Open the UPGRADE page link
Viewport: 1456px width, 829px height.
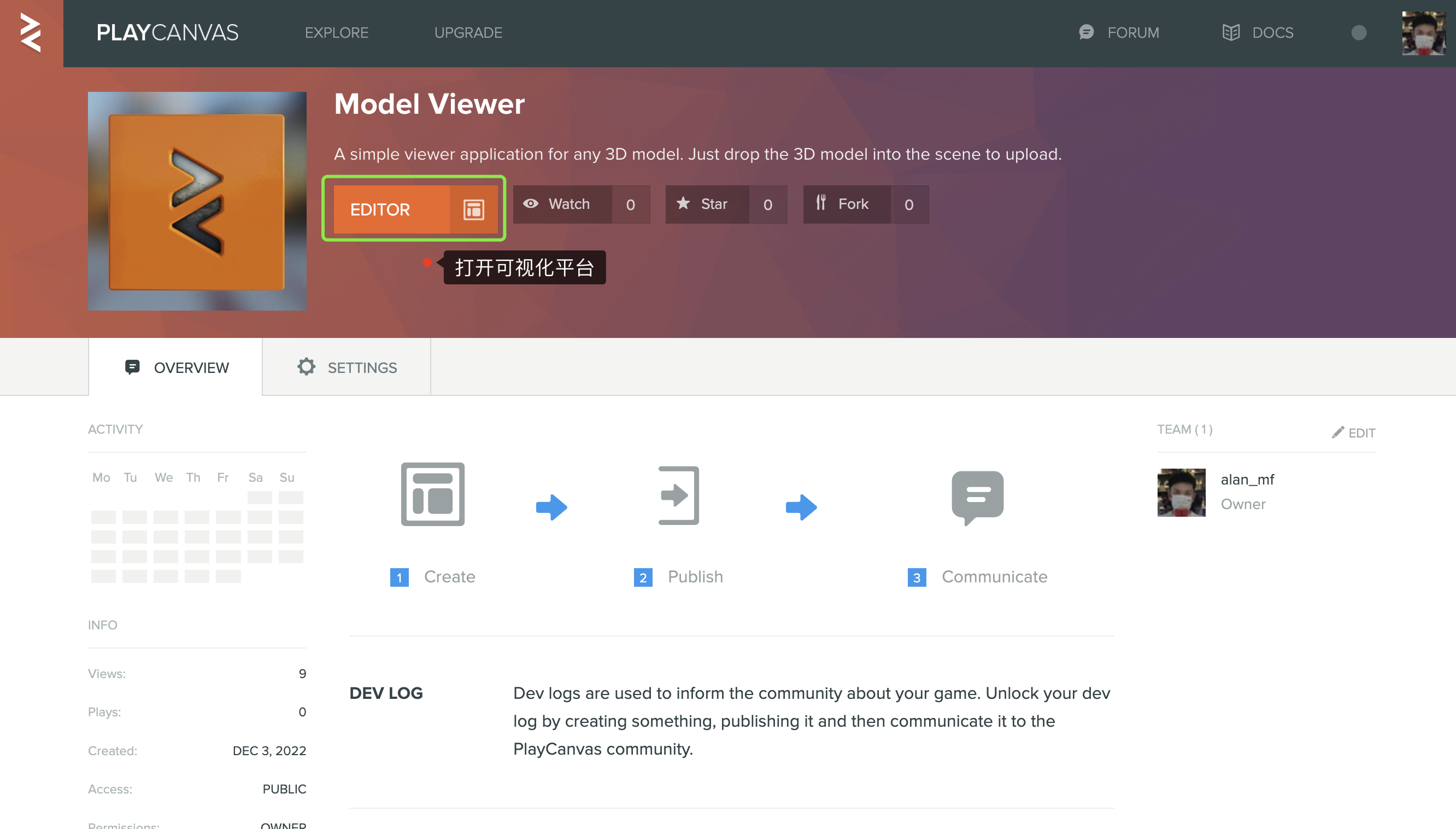point(468,33)
